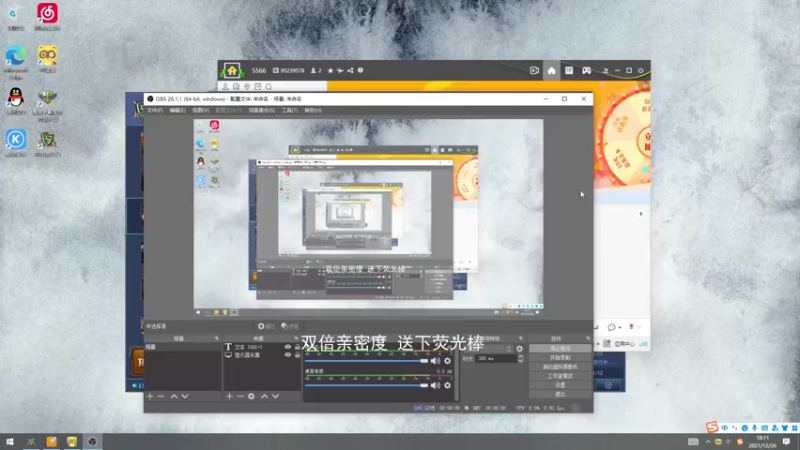
Task: Open video camera icon in YY title bar
Action: [534, 70]
